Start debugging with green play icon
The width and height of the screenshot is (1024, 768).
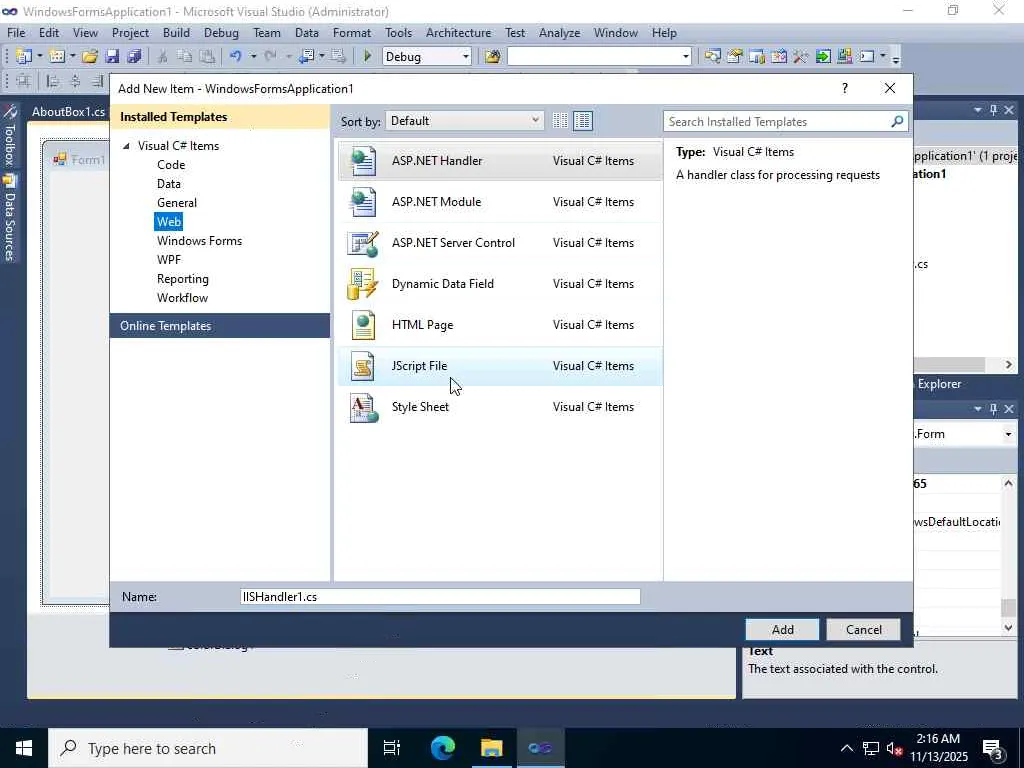tap(367, 56)
